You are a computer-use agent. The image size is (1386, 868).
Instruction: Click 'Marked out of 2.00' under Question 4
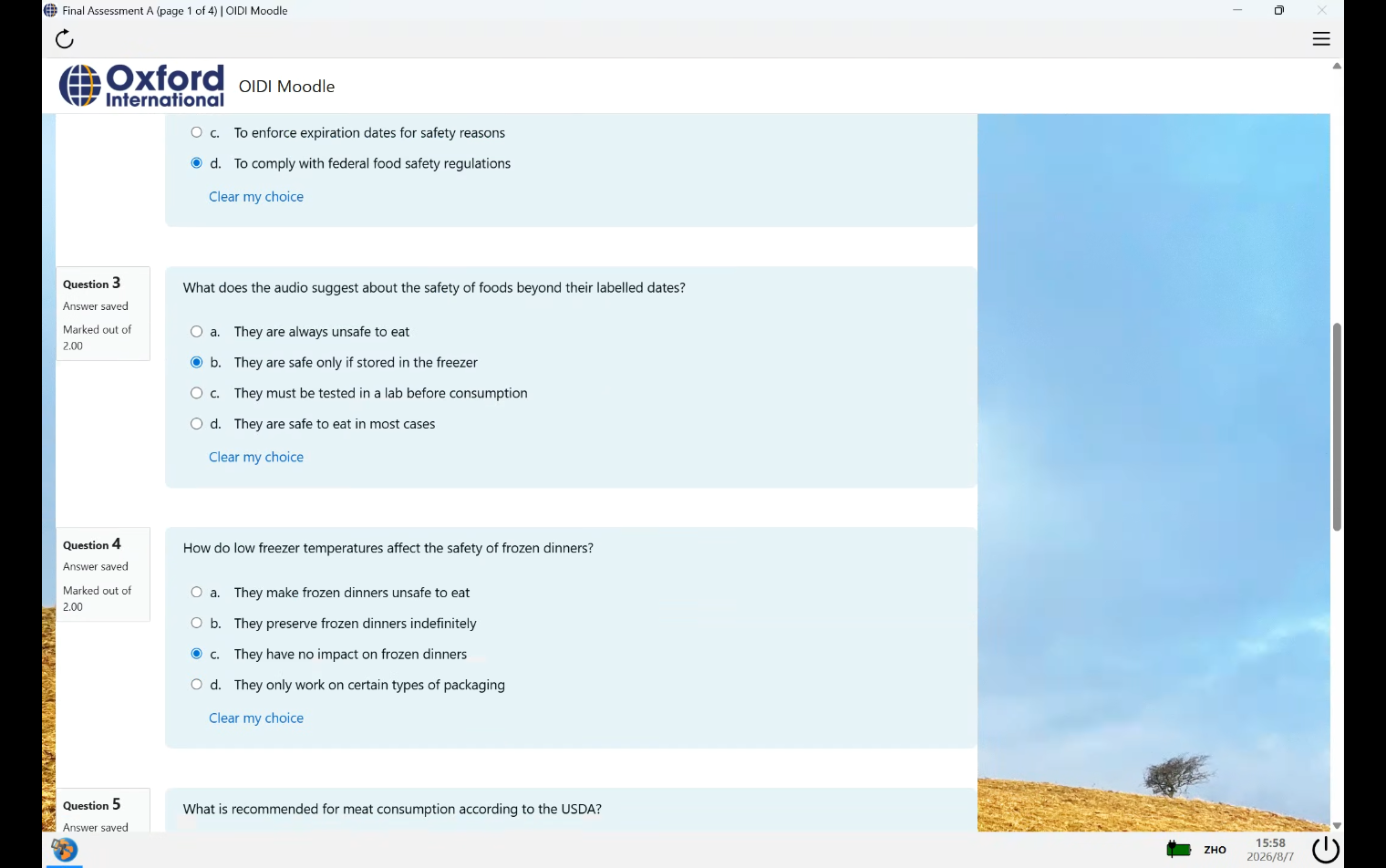click(x=97, y=599)
